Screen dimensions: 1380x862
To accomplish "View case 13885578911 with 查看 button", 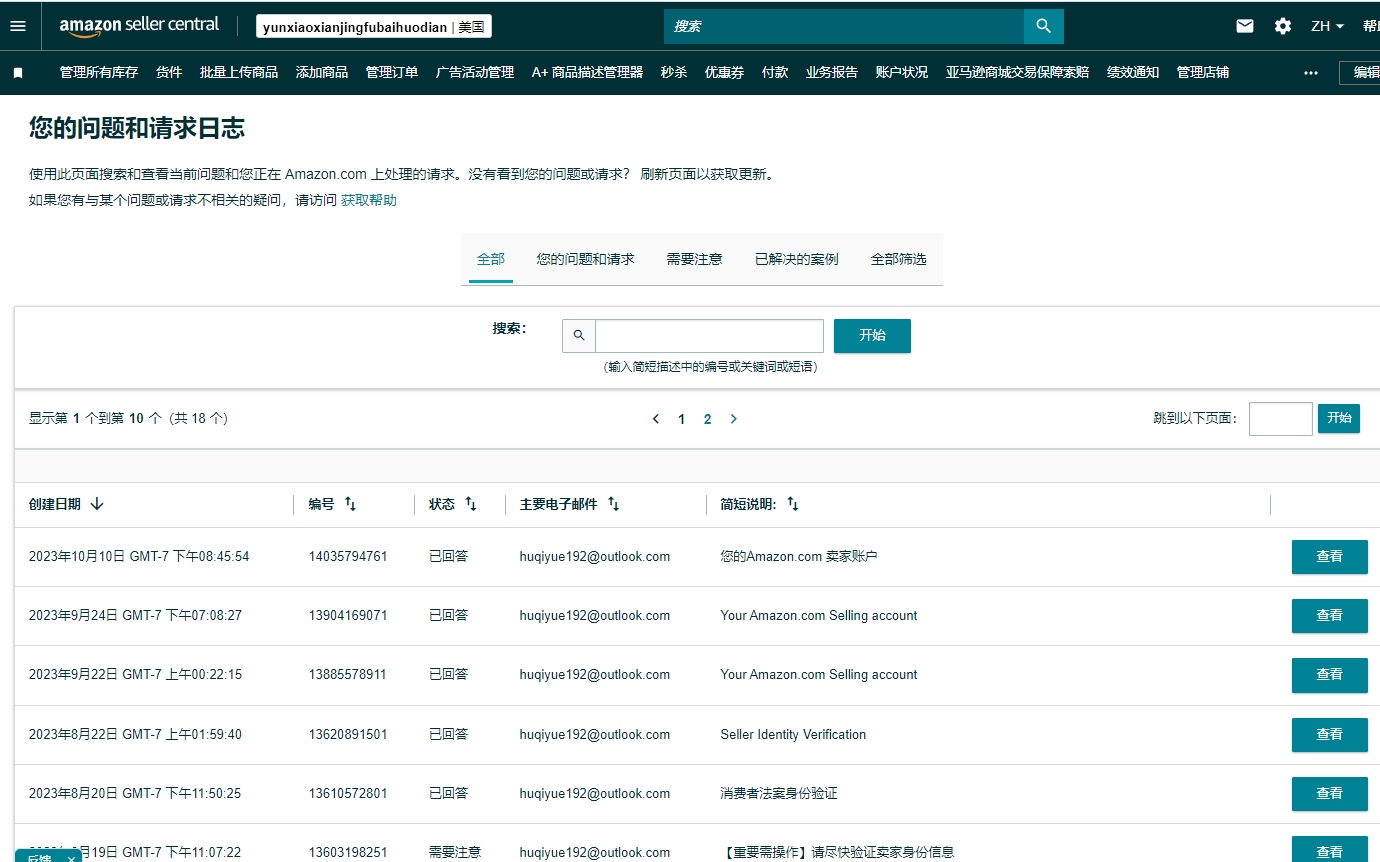I will 1329,675.
